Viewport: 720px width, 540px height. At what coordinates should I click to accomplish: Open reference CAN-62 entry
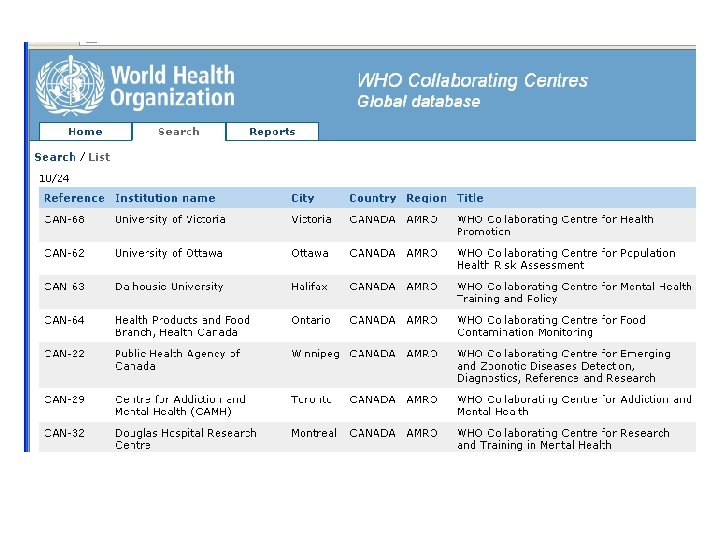[x=64, y=253]
